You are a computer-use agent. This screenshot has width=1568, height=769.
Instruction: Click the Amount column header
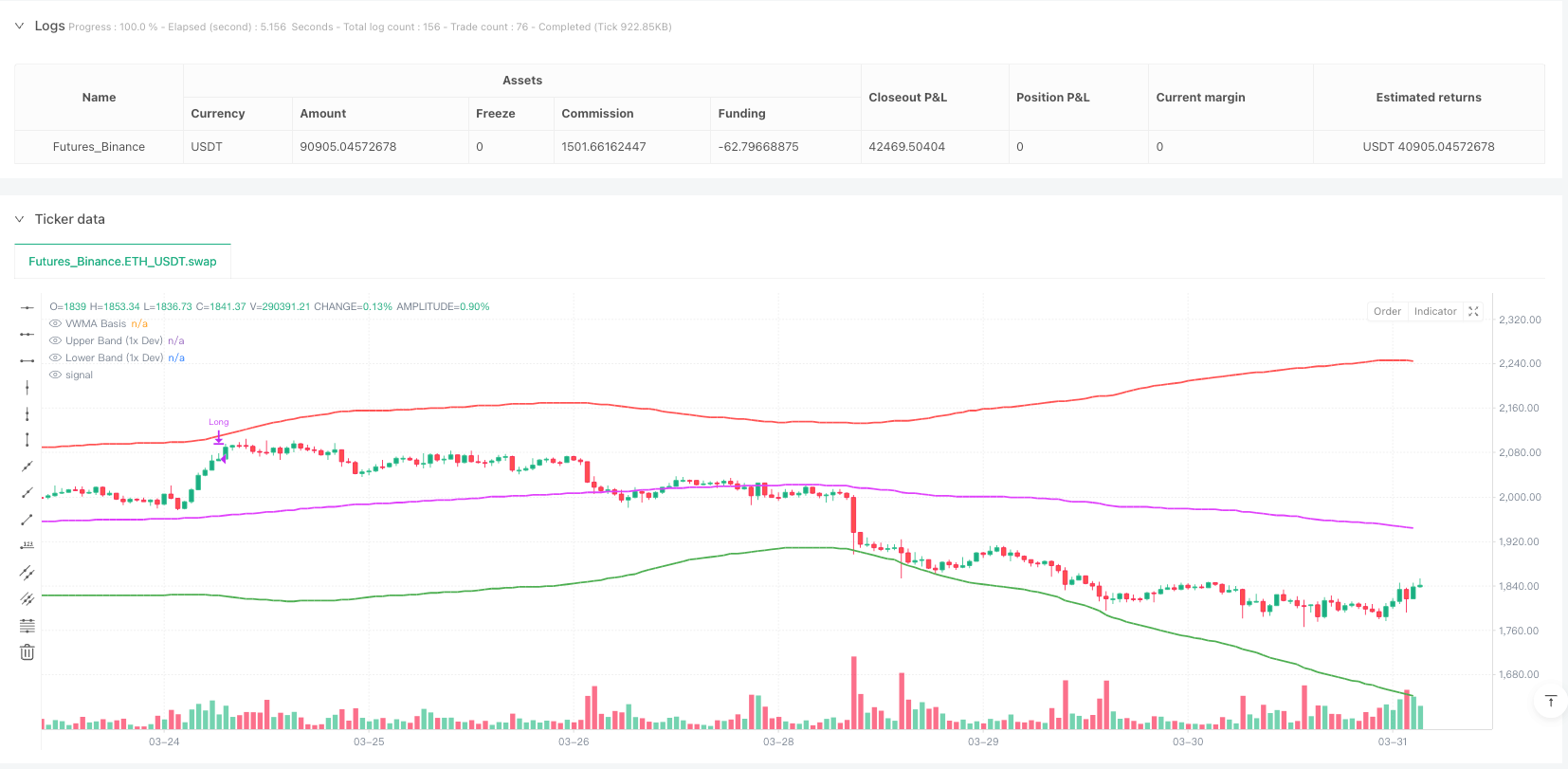(380, 114)
